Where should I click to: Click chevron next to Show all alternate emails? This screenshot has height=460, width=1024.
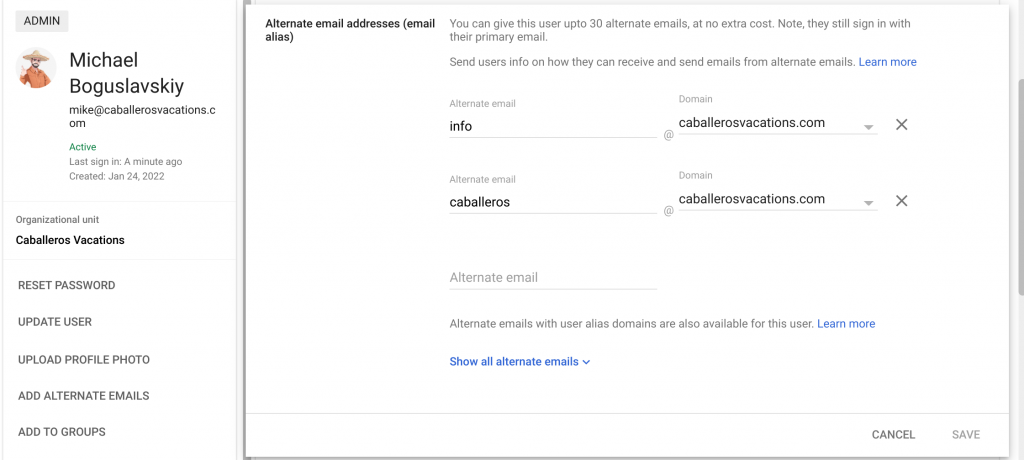pos(586,362)
